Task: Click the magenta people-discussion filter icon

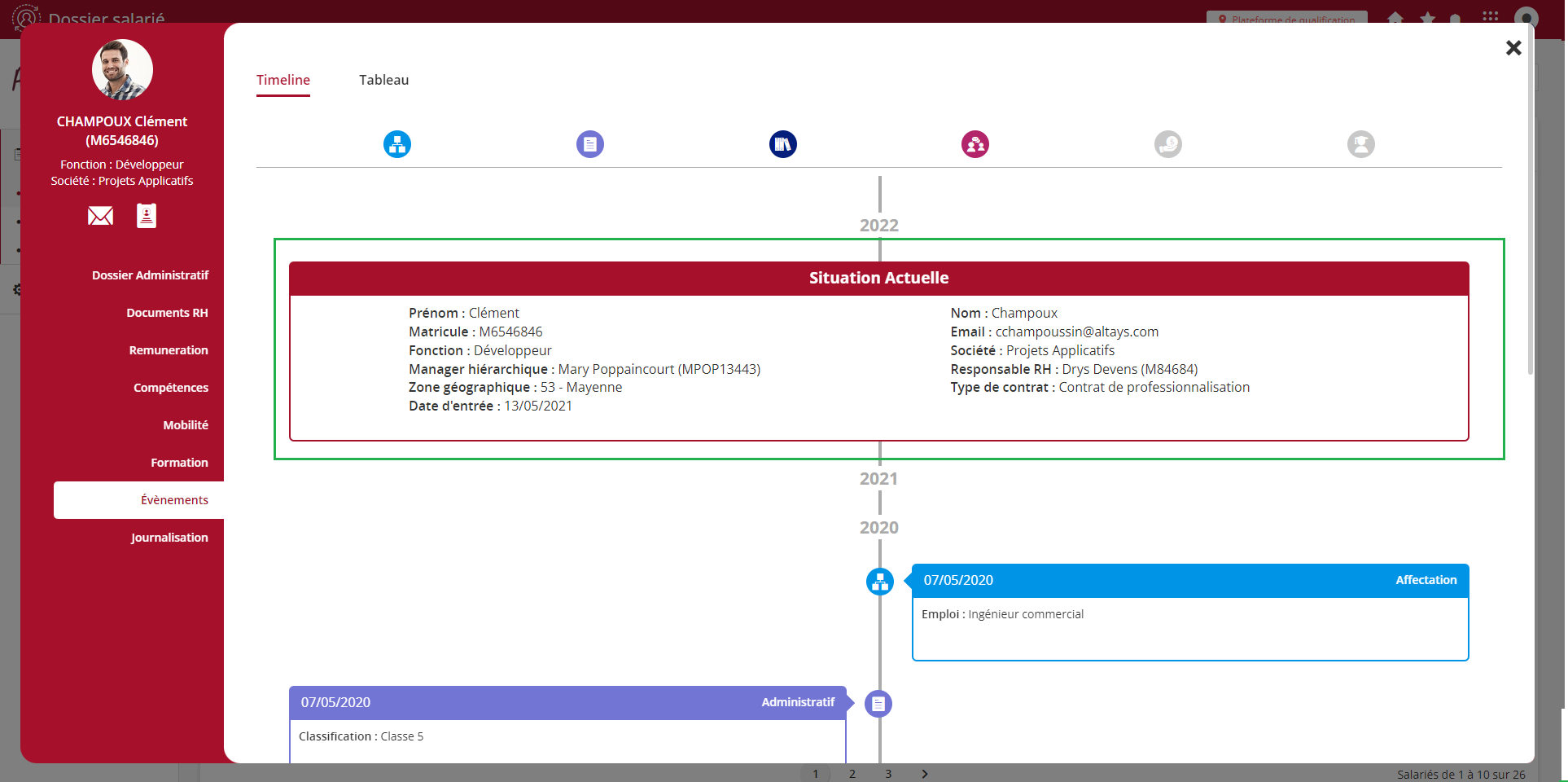Action: pyautogui.click(x=975, y=144)
